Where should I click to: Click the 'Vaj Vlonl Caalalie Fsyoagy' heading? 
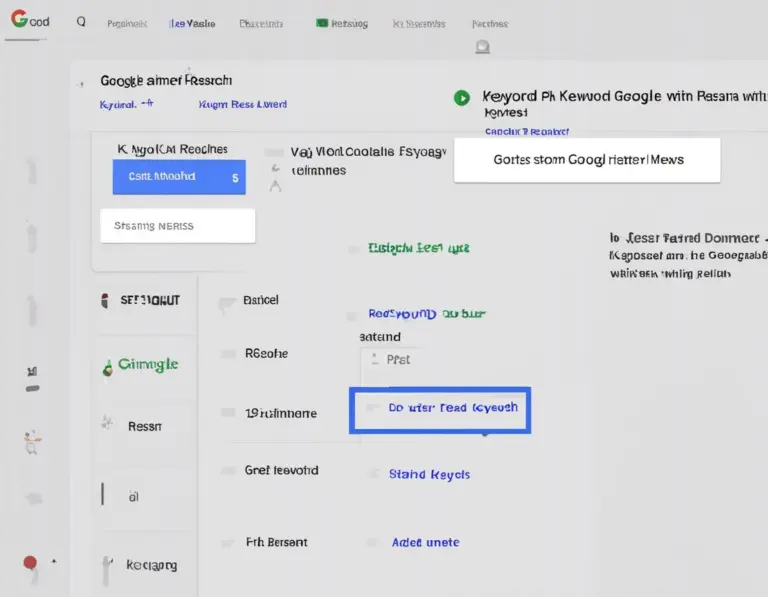[x=368, y=152]
